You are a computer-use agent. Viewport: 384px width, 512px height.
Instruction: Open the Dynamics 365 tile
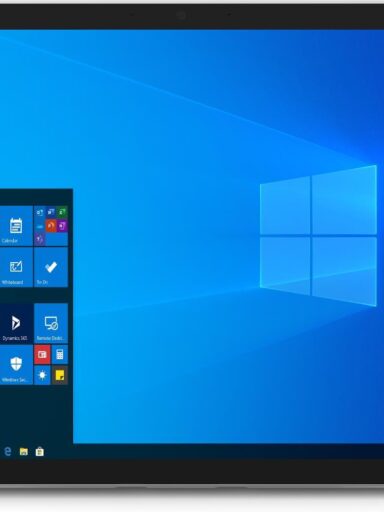click(16, 323)
